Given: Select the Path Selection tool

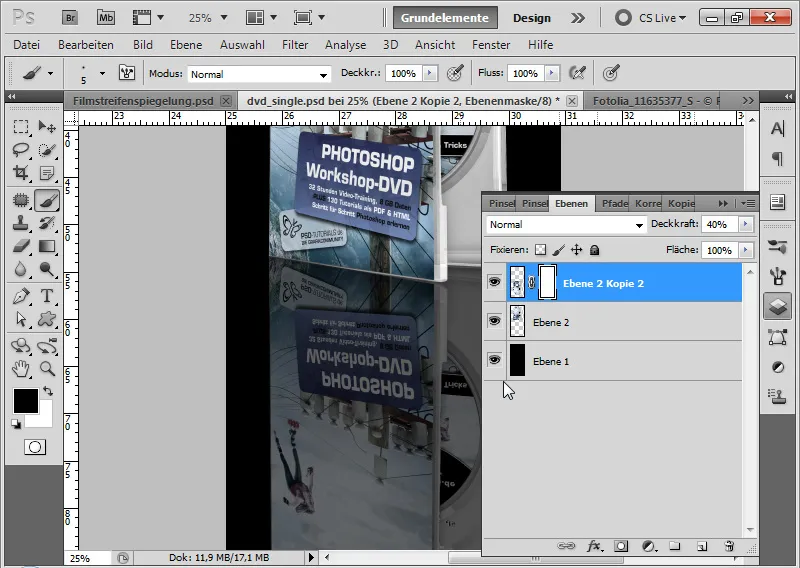Looking at the screenshot, I should click(21, 319).
